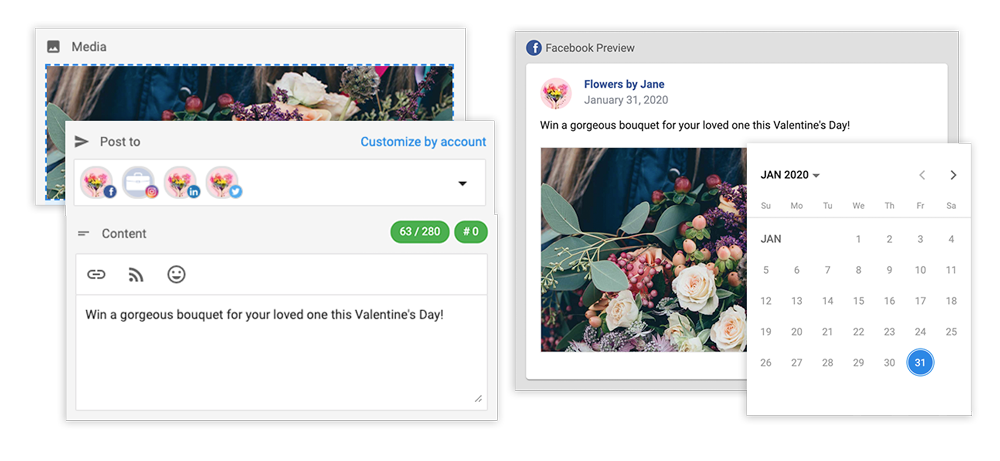
Task: Click the 63 / 280 character counter
Action: coord(419,232)
